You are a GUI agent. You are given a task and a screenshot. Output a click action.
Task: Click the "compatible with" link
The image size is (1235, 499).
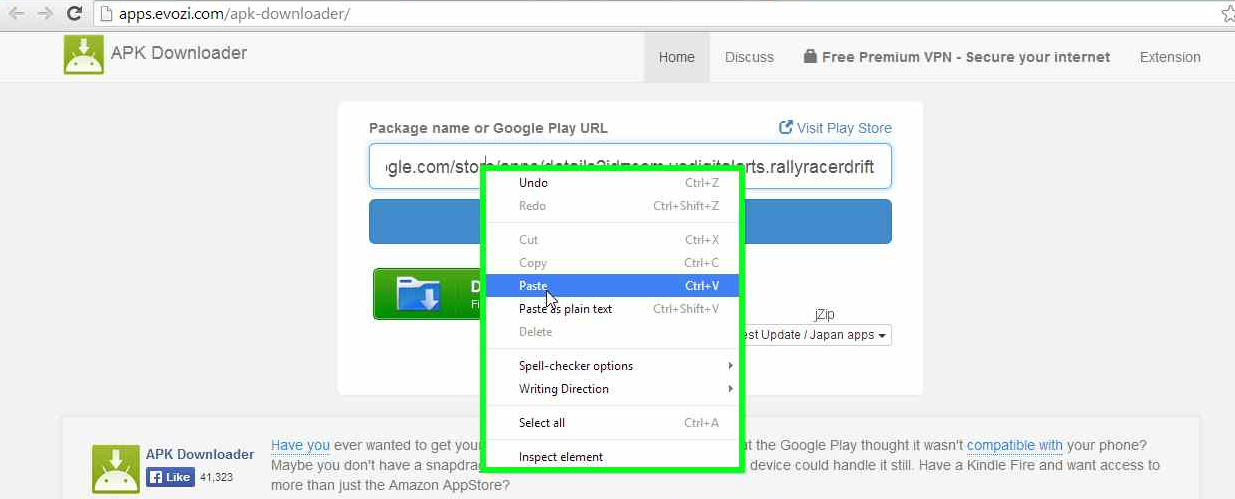pos(1015,446)
